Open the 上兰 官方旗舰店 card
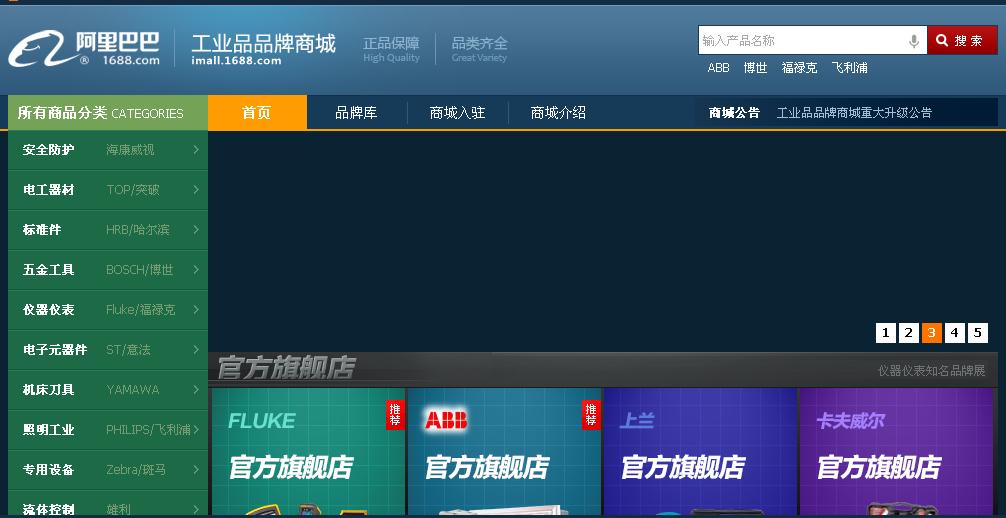The image size is (1006, 518). pyautogui.click(x=700, y=452)
